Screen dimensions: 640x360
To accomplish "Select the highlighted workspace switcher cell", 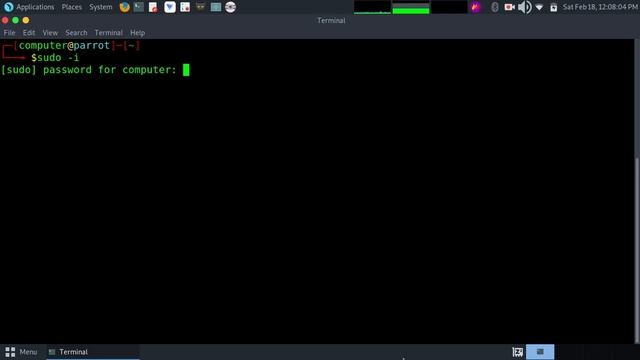I will tap(540, 352).
